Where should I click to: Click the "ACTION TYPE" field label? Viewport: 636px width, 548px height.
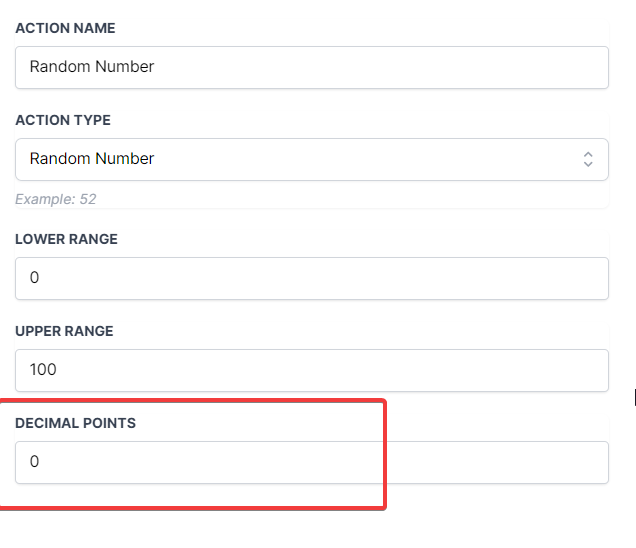63,120
